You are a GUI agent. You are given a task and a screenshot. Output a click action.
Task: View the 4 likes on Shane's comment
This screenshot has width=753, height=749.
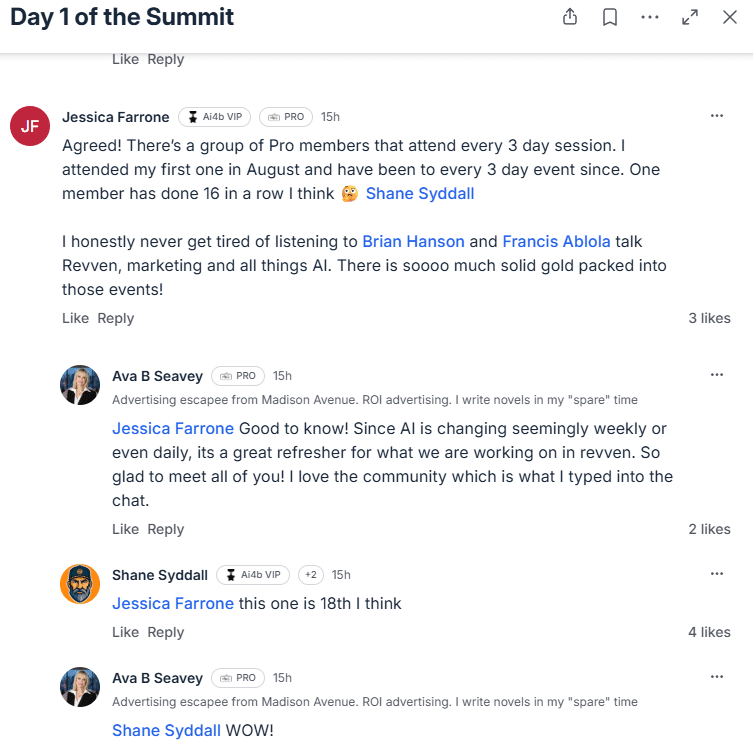coord(709,632)
